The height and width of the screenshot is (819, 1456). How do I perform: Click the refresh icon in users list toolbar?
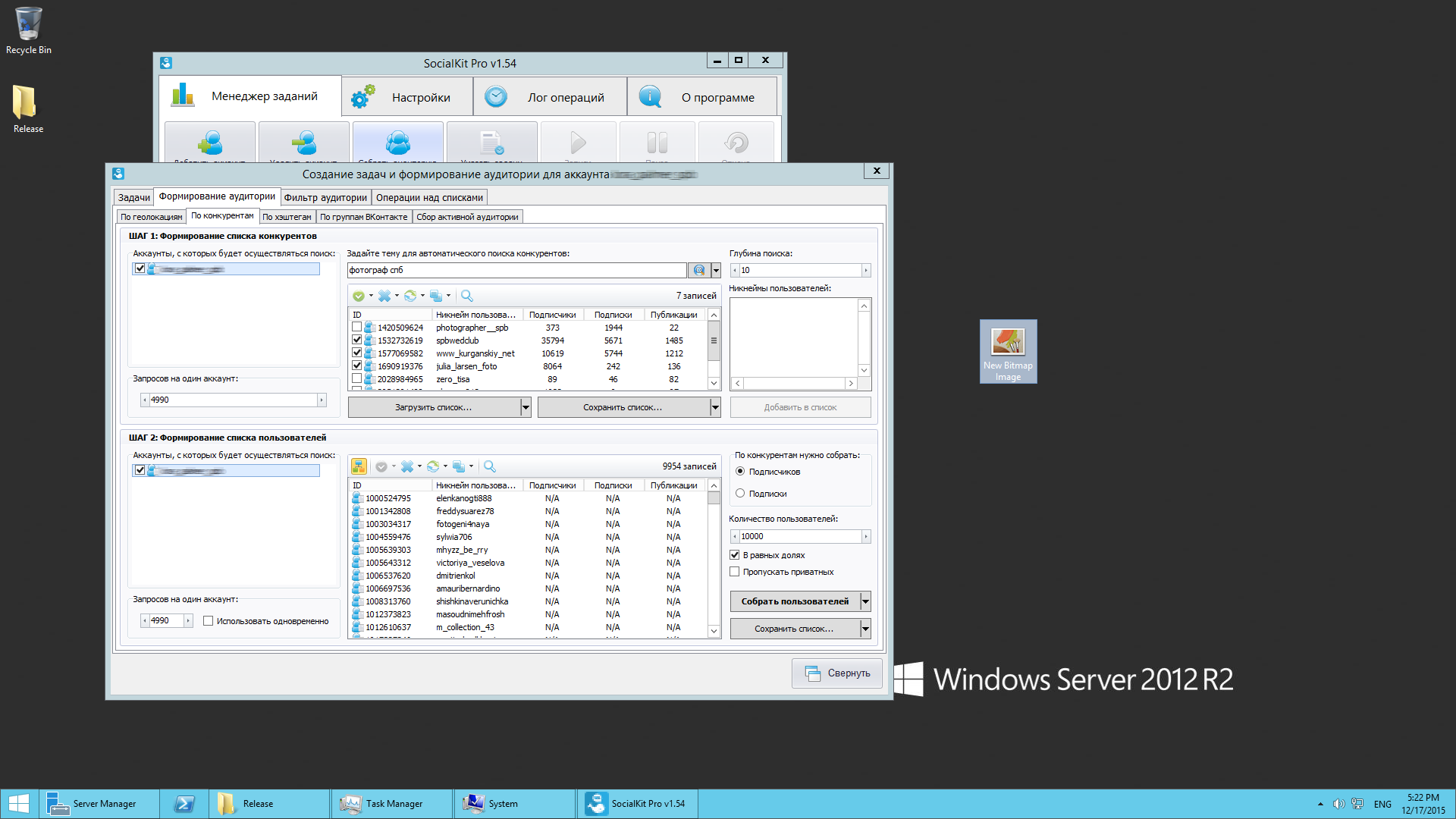433,466
